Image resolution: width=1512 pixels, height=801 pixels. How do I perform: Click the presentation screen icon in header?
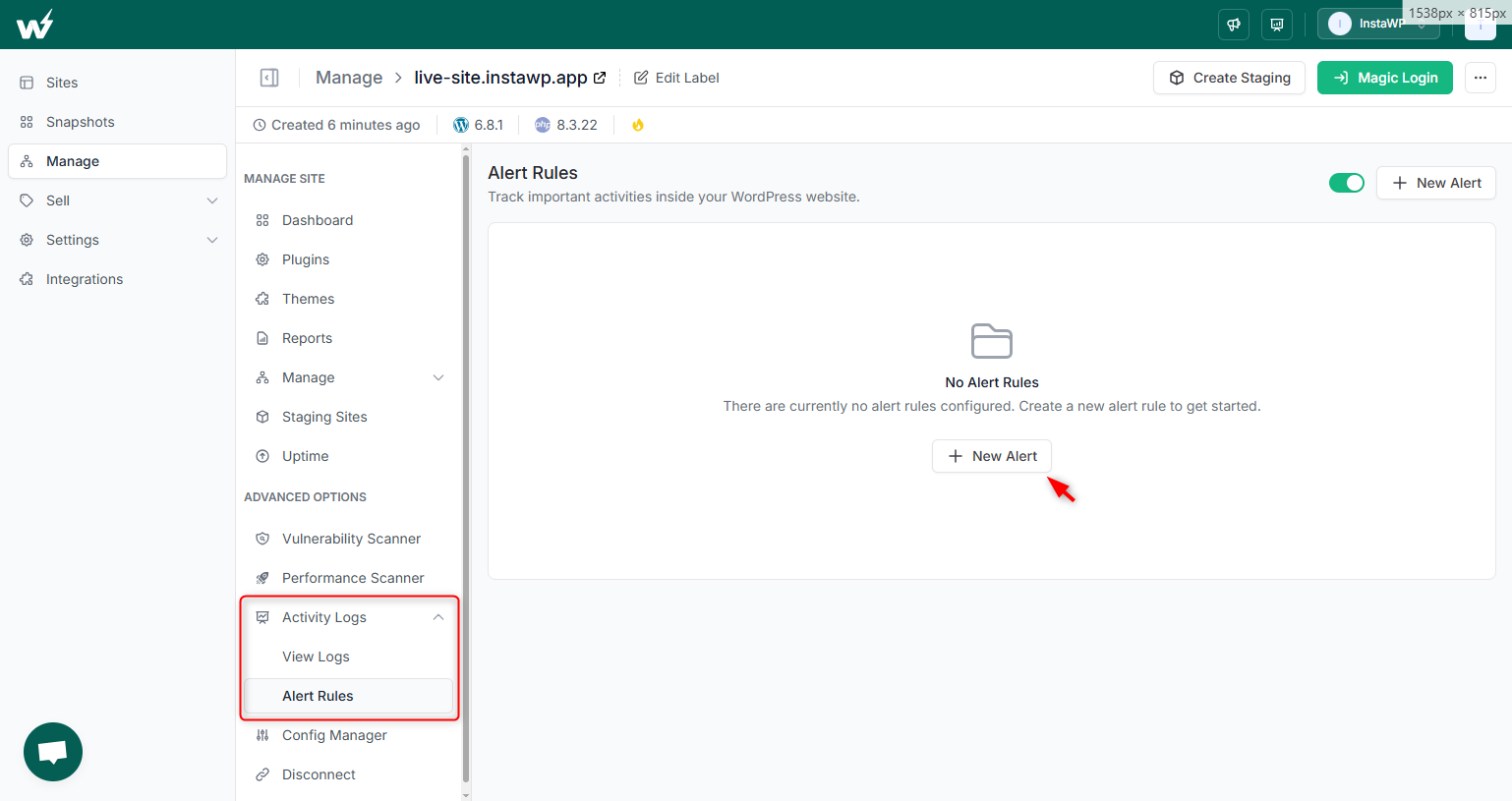[1277, 25]
